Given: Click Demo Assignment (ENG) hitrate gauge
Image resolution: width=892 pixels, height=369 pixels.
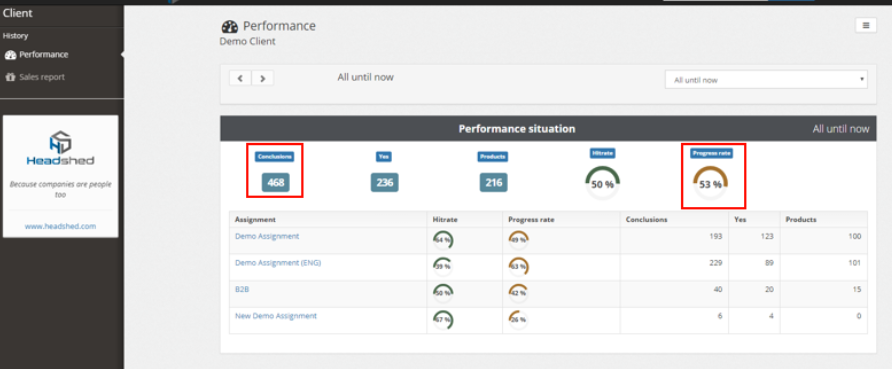Looking at the screenshot, I should click(x=443, y=266).
